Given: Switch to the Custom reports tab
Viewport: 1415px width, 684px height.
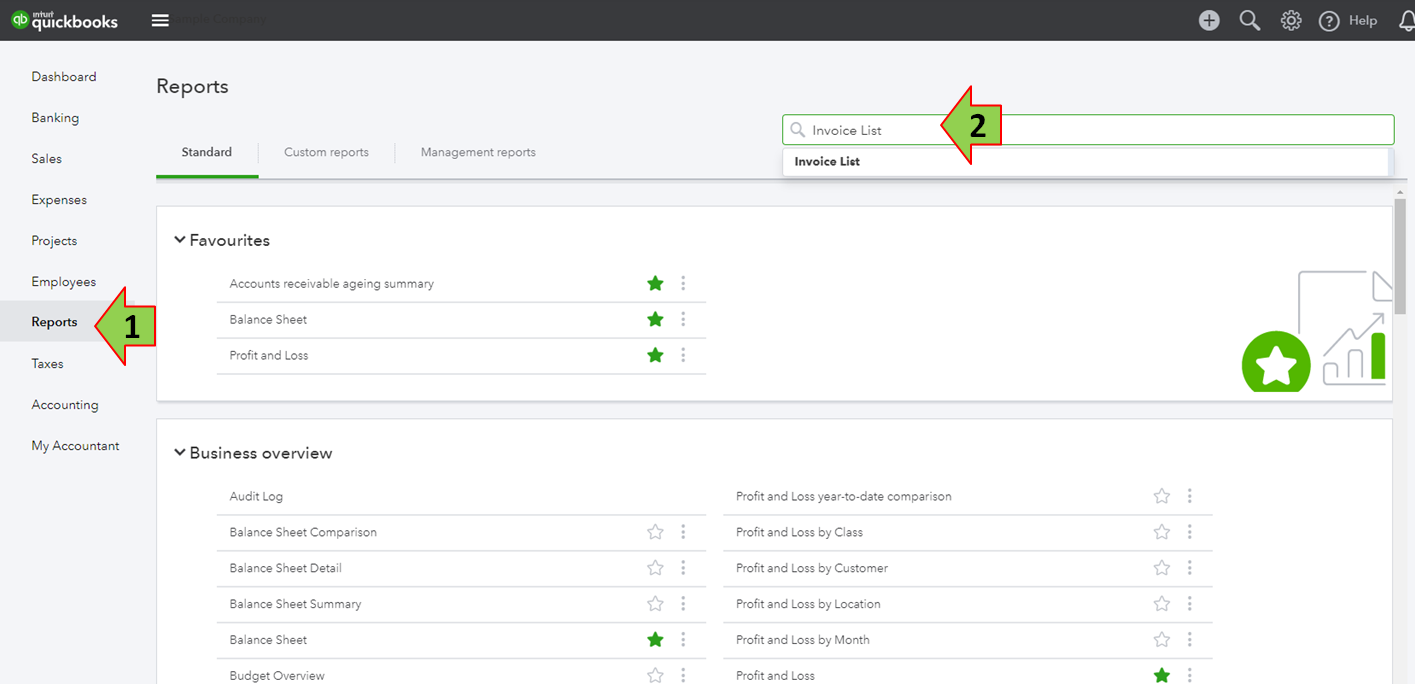Looking at the screenshot, I should [326, 152].
